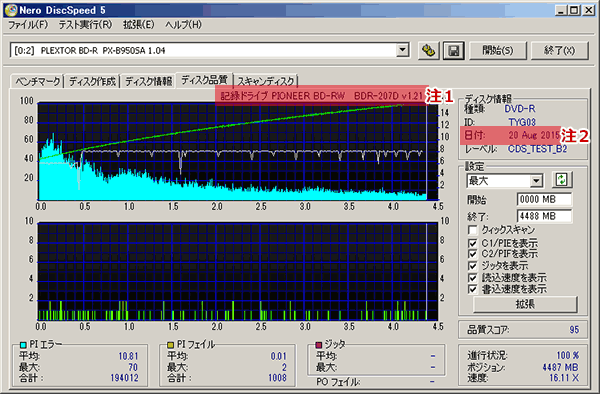600x394 pixels.
Task: Click the disc ID value TYG03
Action: click(522, 122)
